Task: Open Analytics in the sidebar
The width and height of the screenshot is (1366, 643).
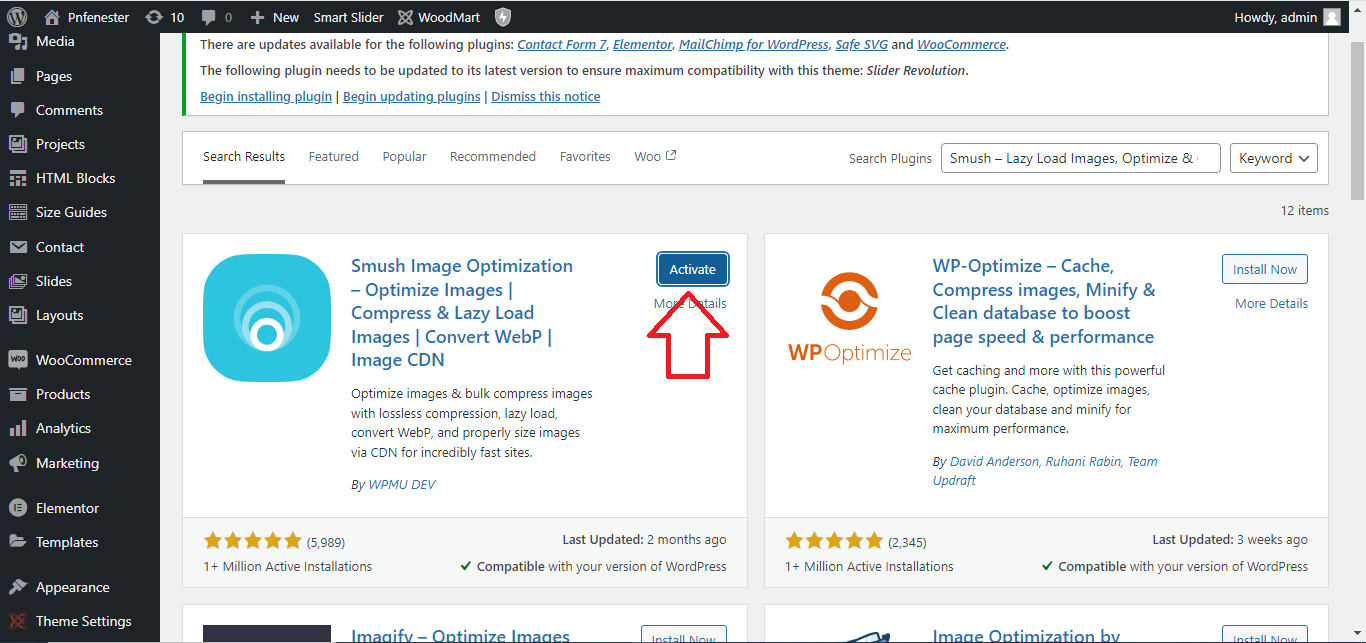Action: tap(63, 428)
